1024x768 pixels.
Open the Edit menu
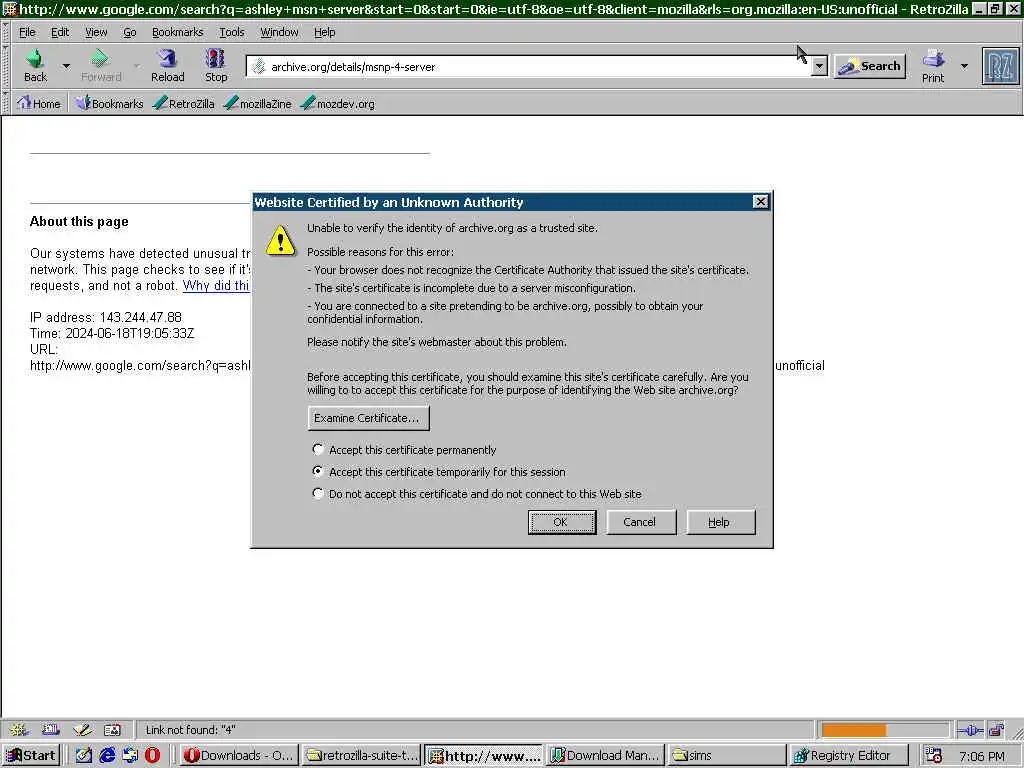click(x=59, y=32)
